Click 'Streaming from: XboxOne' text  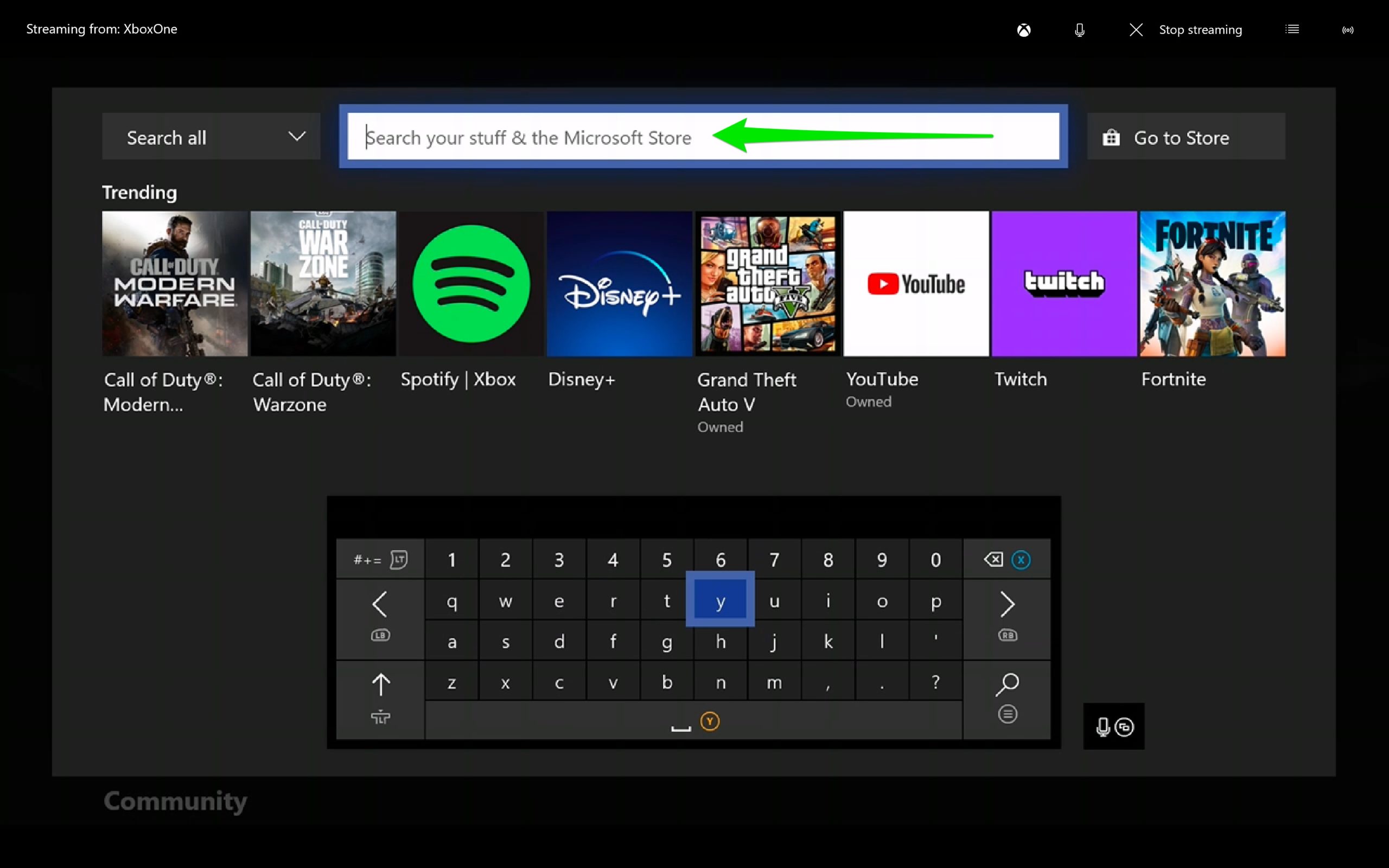pos(101,29)
